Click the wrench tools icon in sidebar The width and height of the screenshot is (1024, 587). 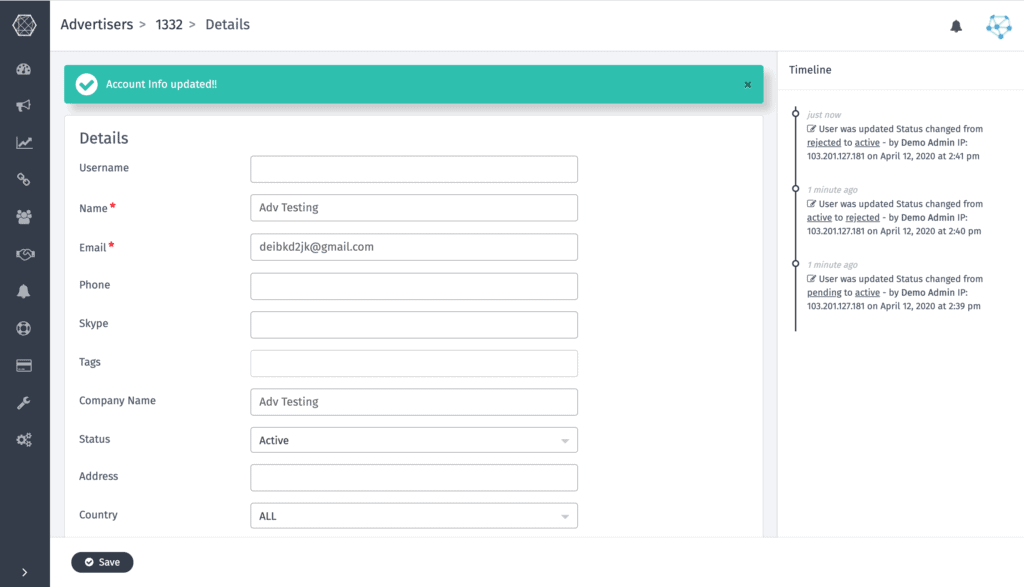tap(24, 403)
